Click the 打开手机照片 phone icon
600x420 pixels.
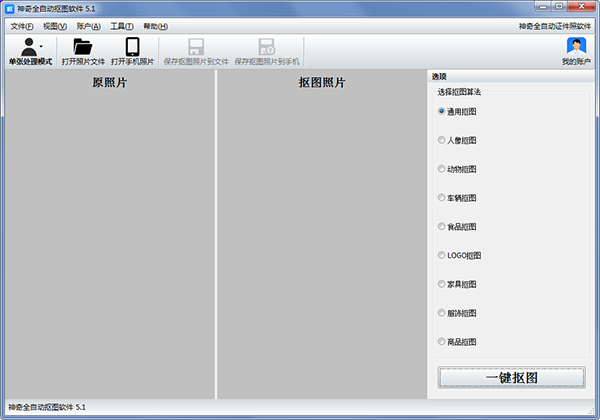pos(132,46)
